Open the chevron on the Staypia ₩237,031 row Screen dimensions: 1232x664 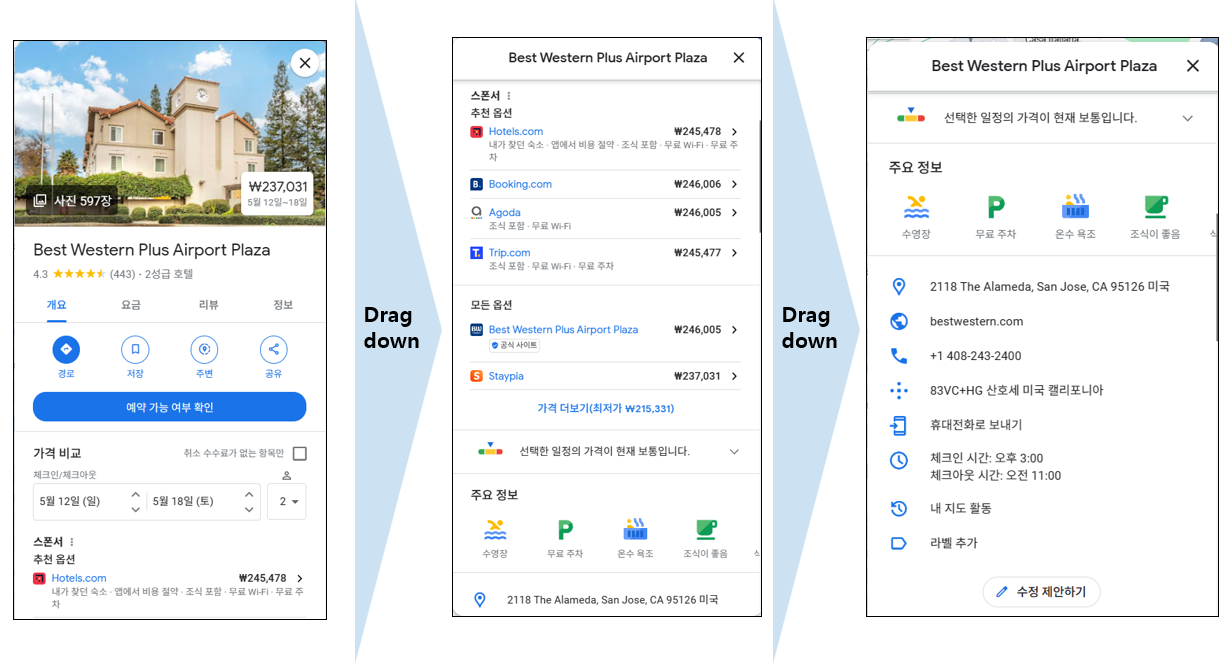[x=734, y=376]
